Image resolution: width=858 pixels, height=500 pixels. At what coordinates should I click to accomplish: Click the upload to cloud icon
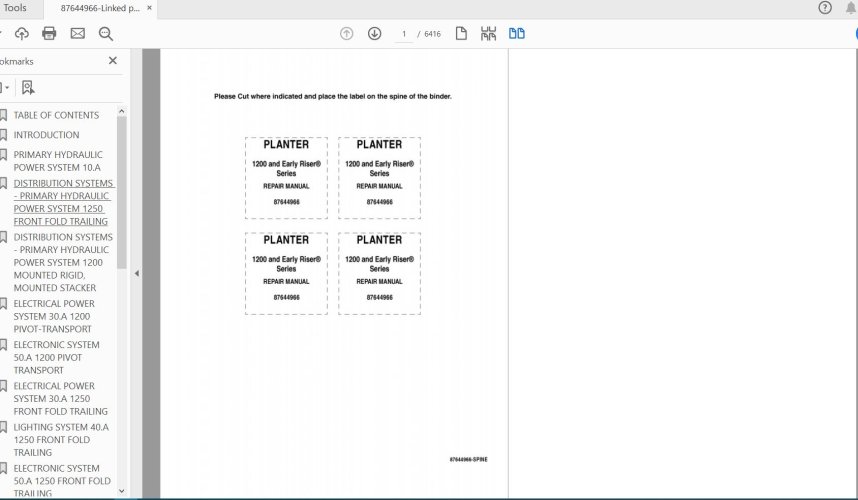point(22,34)
